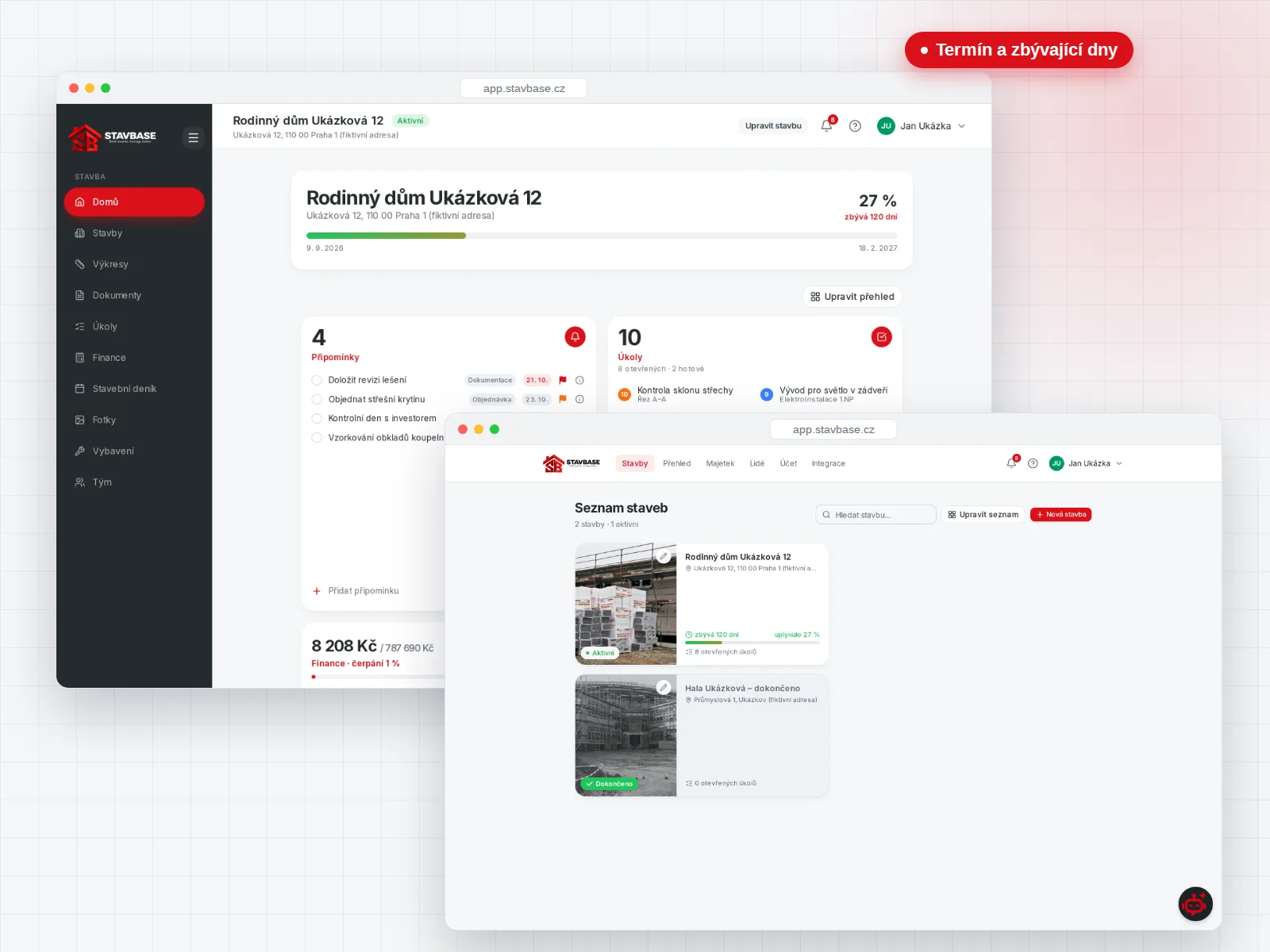Click the red flag for Doložit revizi lešení
Viewport: 1270px width, 952px height.
[563, 380]
